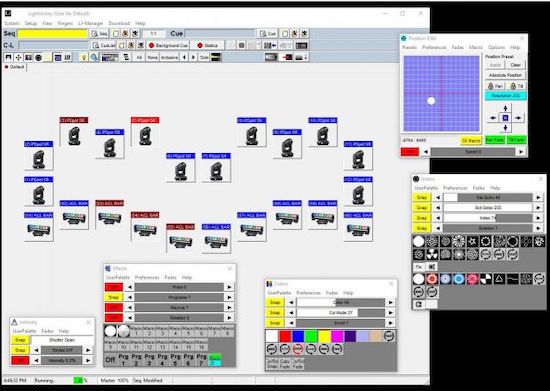The image size is (550, 391).
Task: Click the light bulb icon in toolbar
Action: [83, 58]
